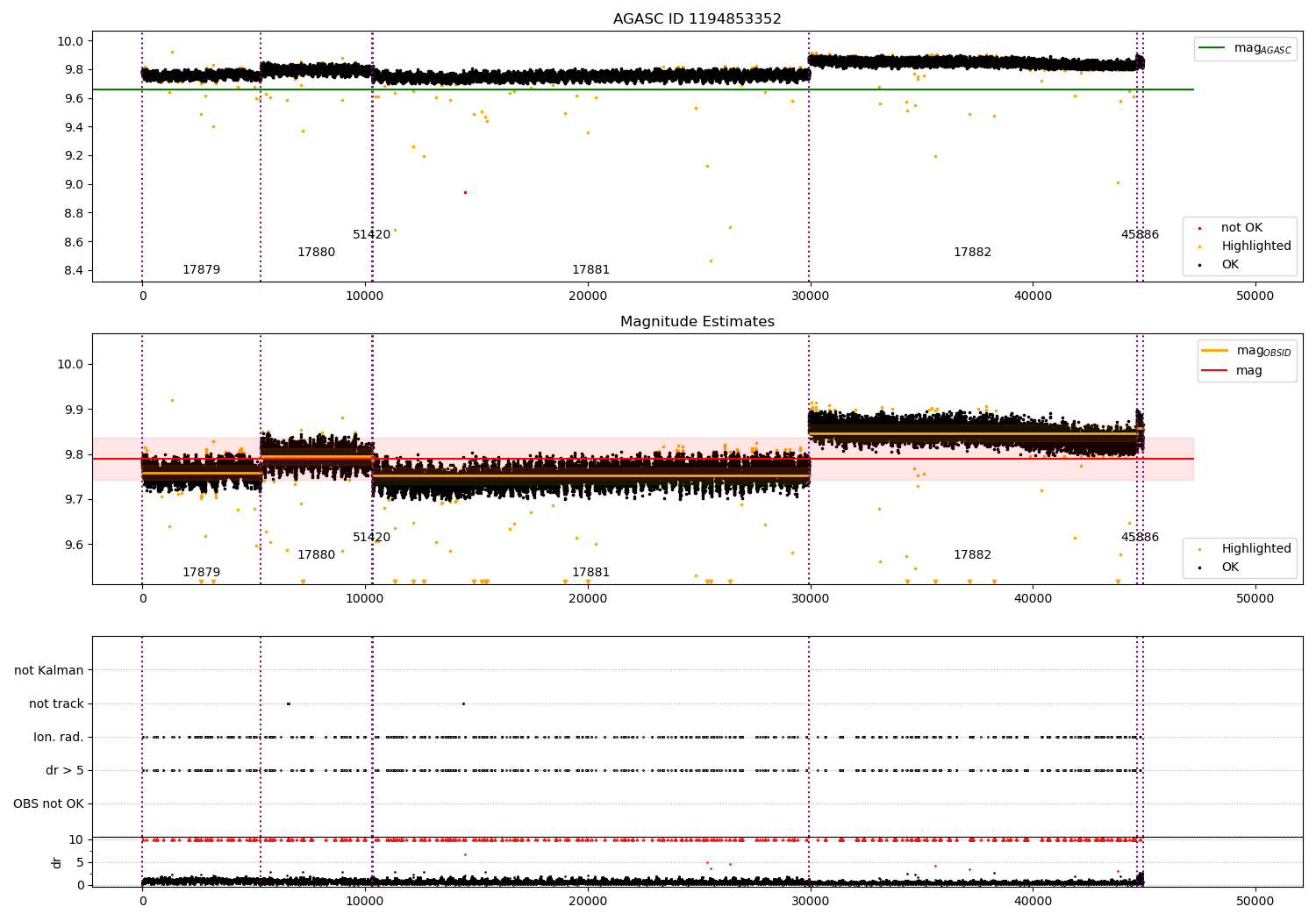Click OK legend entry in Magnitude Estimates plot
This screenshot has width=1316, height=921.
(x=1230, y=568)
